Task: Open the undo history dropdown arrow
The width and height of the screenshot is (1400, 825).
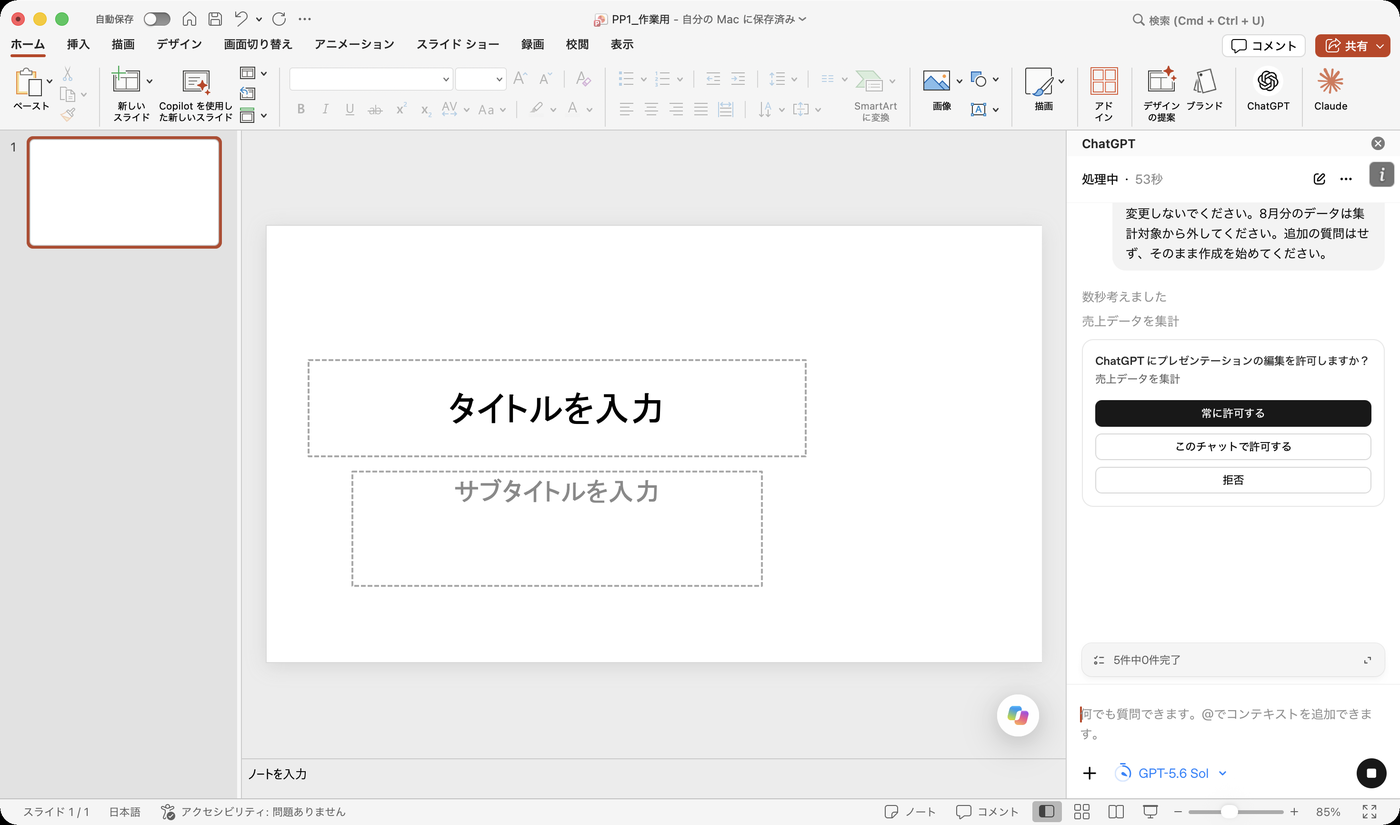Action: (259, 19)
